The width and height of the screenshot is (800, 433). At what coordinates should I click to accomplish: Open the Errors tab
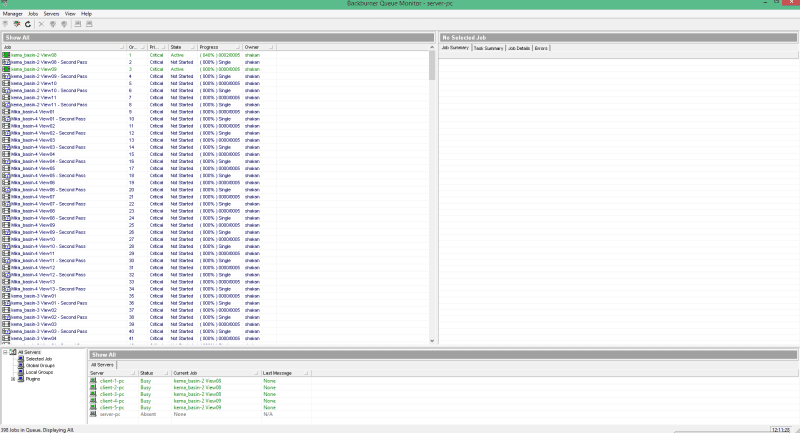(541, 47)
